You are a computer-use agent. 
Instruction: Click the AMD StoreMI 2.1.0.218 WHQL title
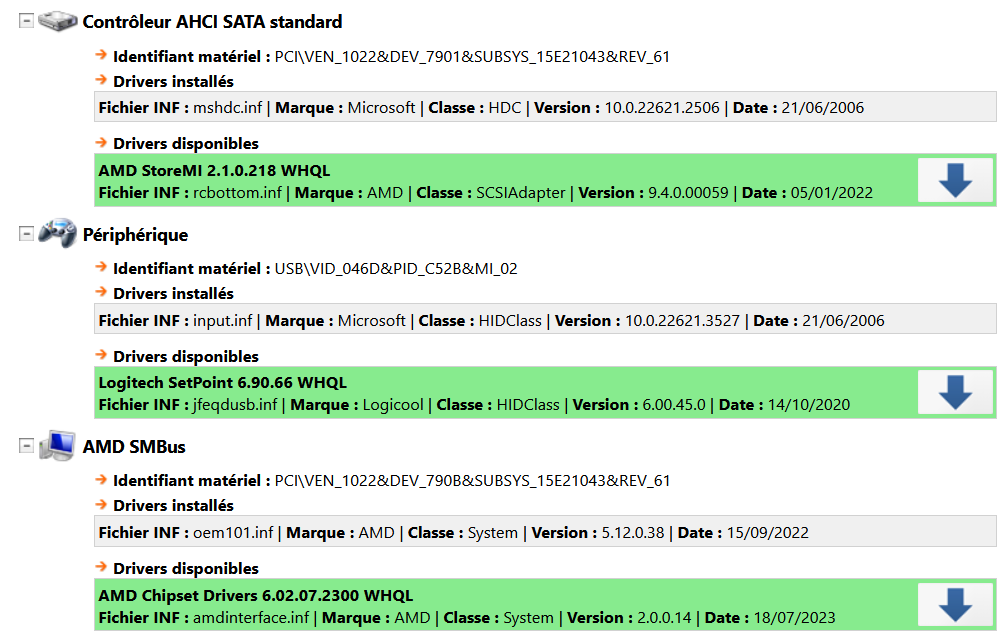(214, 171)
